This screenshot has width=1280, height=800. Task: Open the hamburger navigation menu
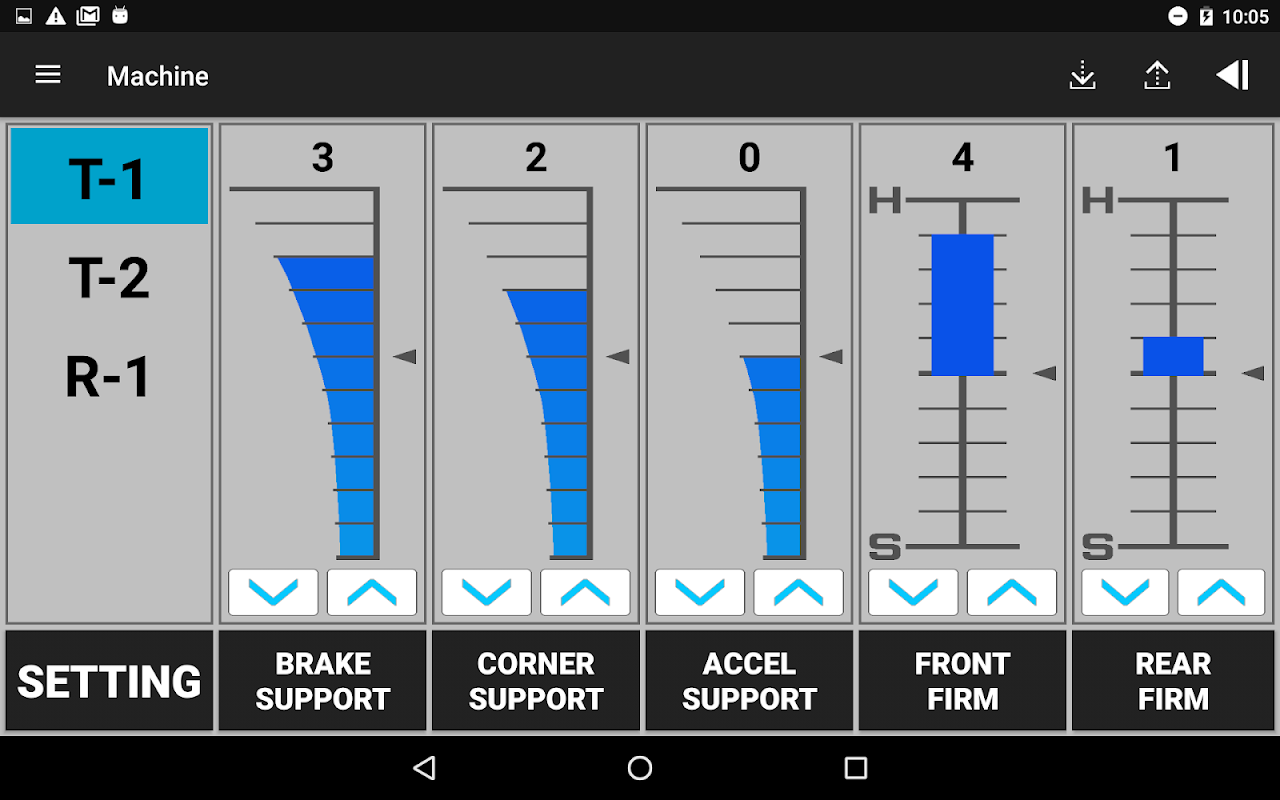48,75
